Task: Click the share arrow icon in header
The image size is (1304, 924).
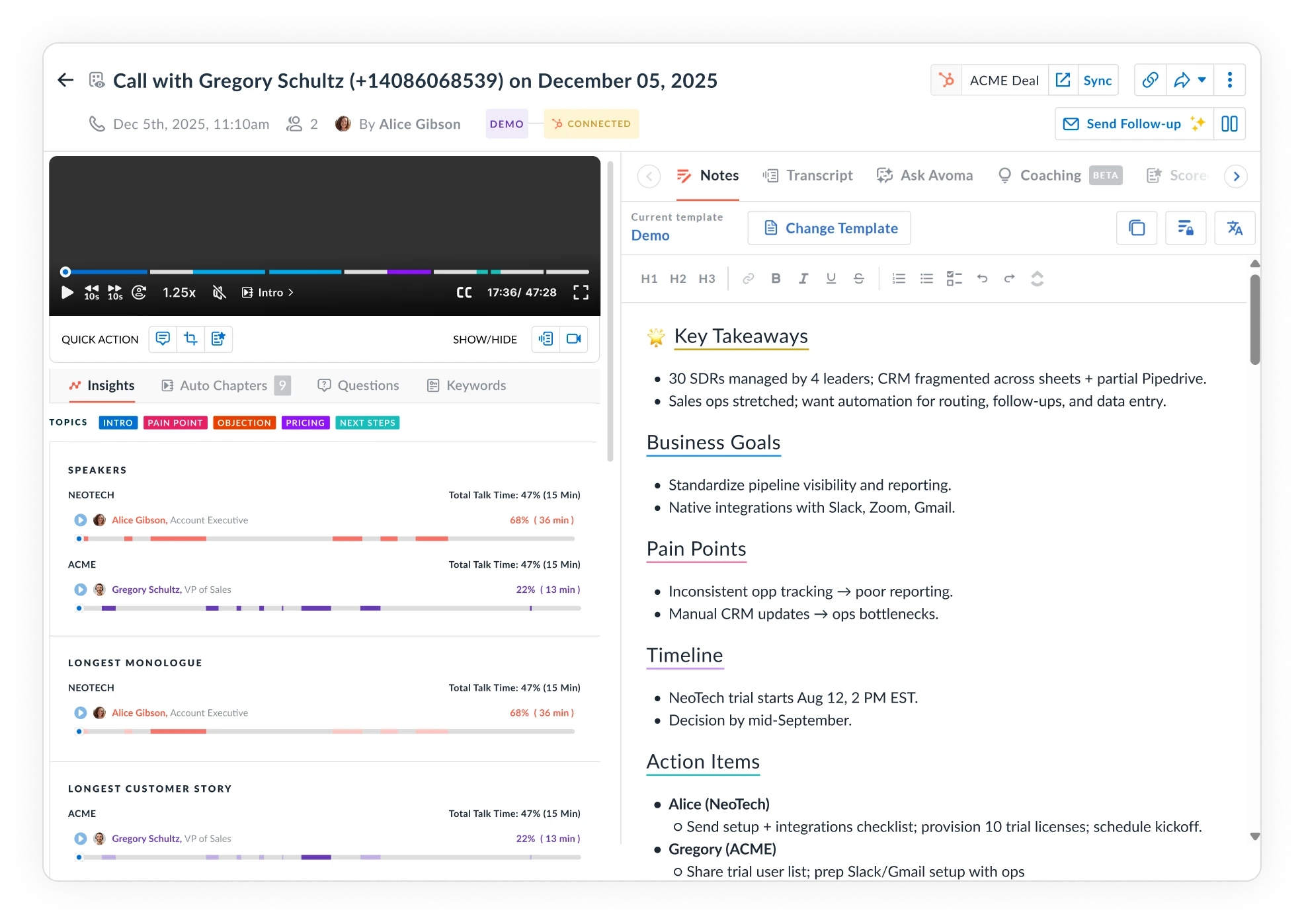Action: pos(1182,79)
